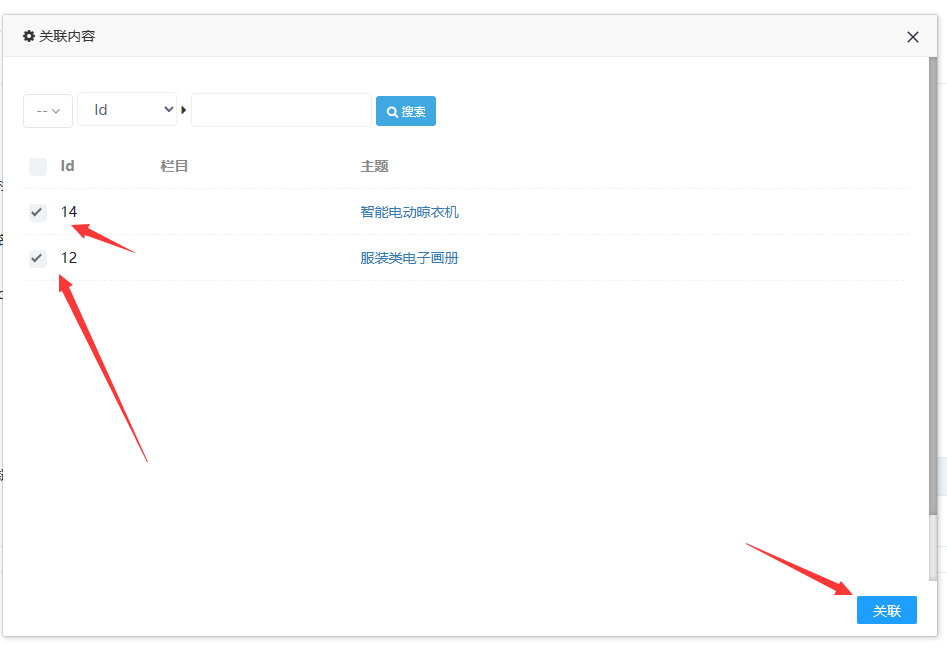Close the 关联内容 dialog
This screenshot has height=662, width=947.
[x=913, y=37]
